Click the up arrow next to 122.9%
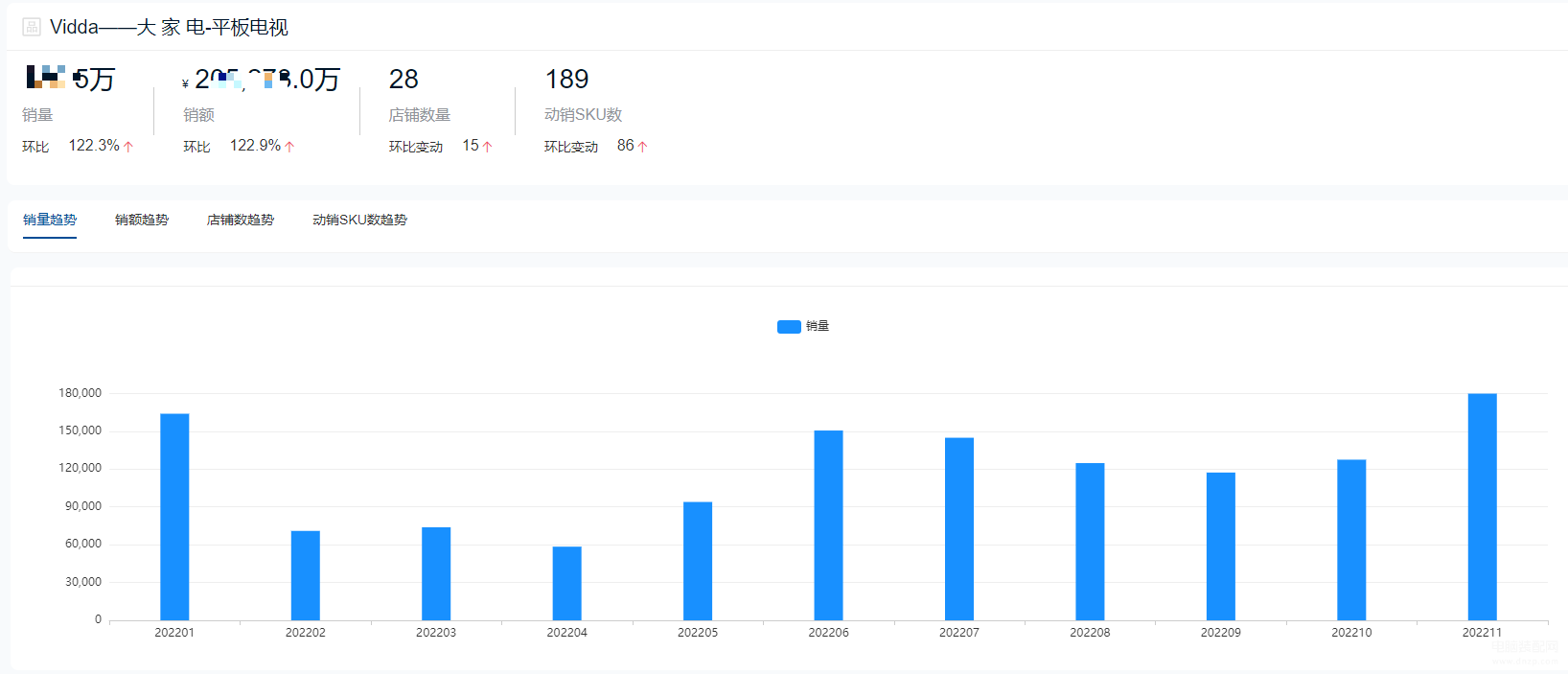This screenshot has height=674, width=1568. (x=289, y=147)
